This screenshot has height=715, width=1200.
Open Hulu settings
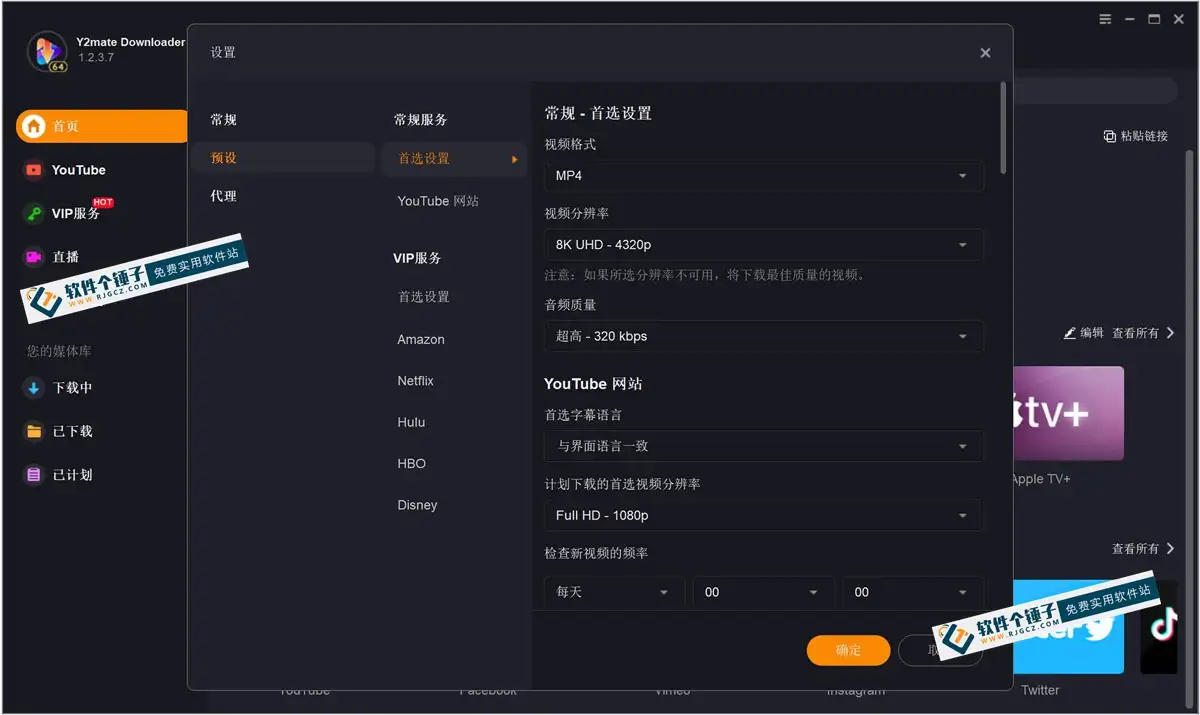click(x=411, y=422)
